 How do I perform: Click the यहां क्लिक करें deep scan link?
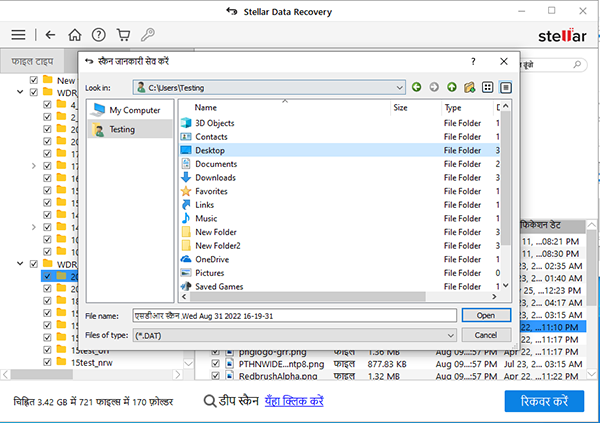[x=294, y=401]
